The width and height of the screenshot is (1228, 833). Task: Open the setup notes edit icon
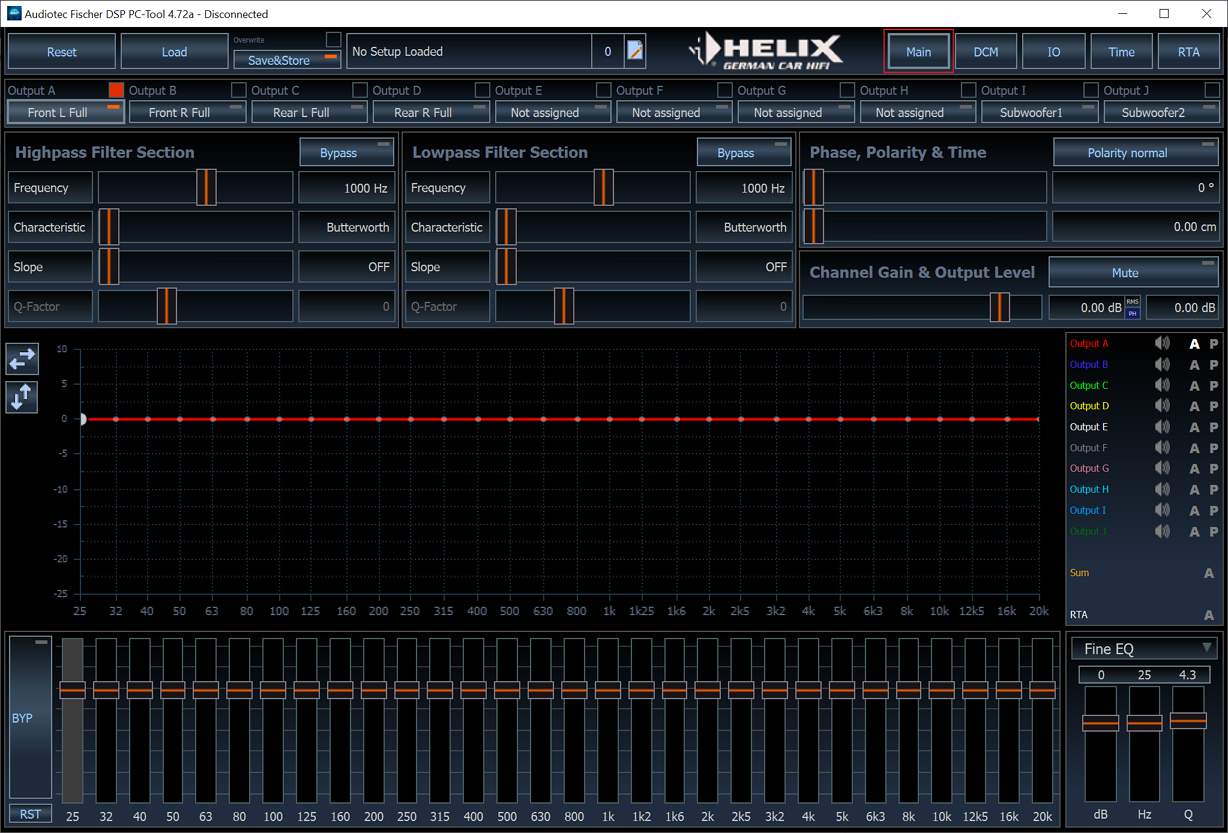point(635,51)
